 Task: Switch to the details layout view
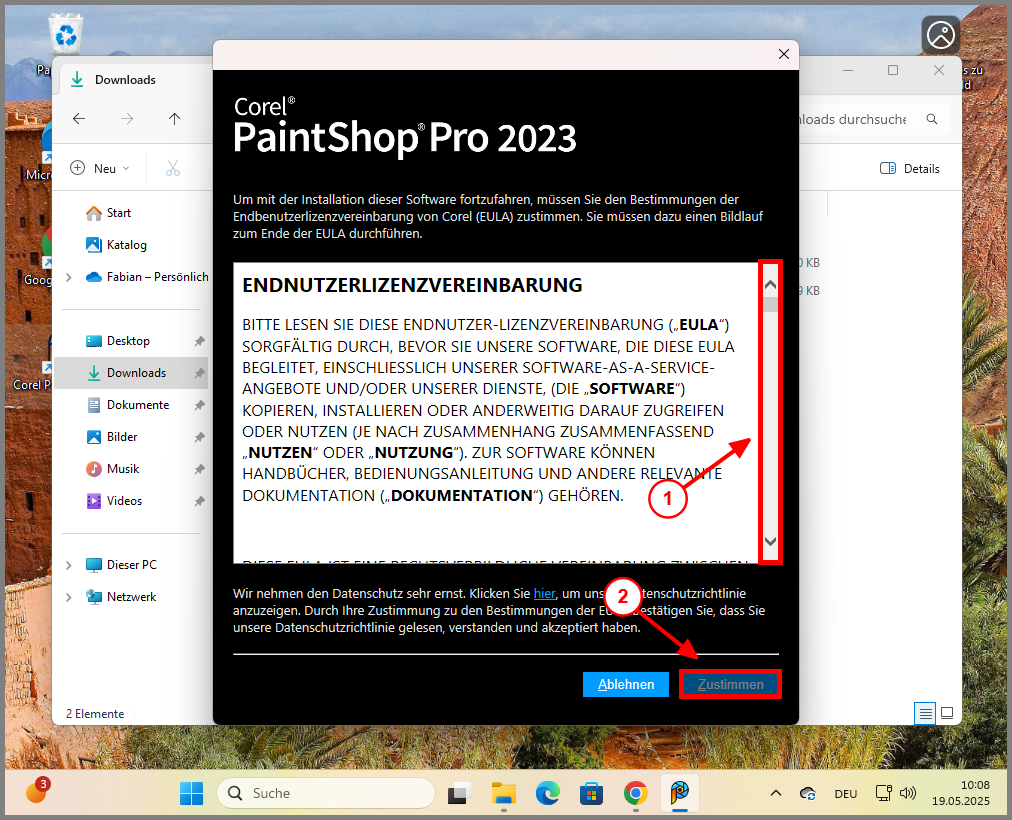pos(924,713)
